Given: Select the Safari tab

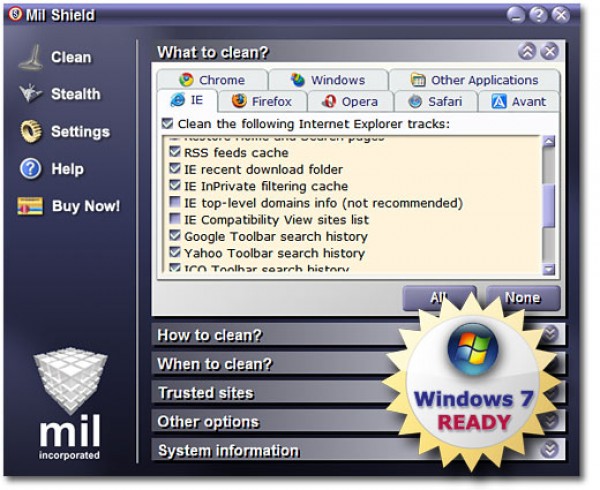Looking at the screenshot, I should (436, 101).
